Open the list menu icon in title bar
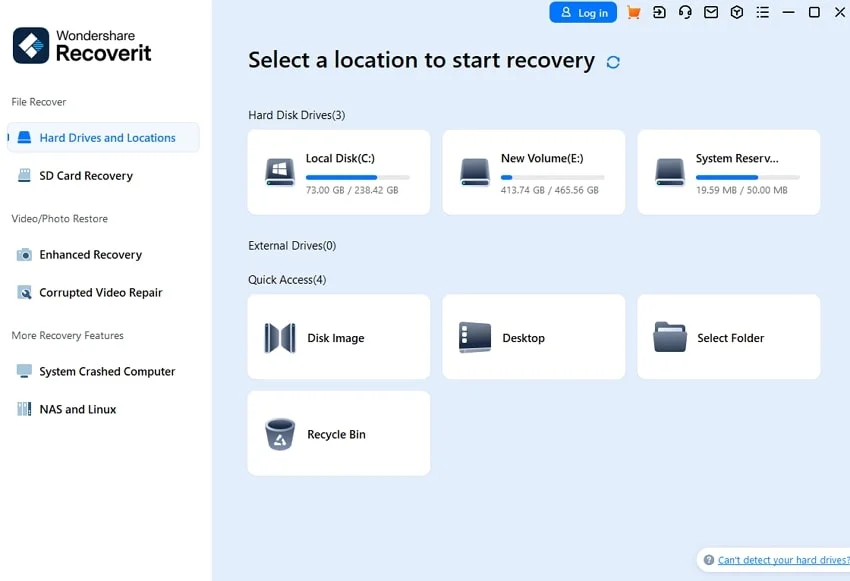Image resolution: width=850 pixels, height=581 pixels. pos(763,12)
